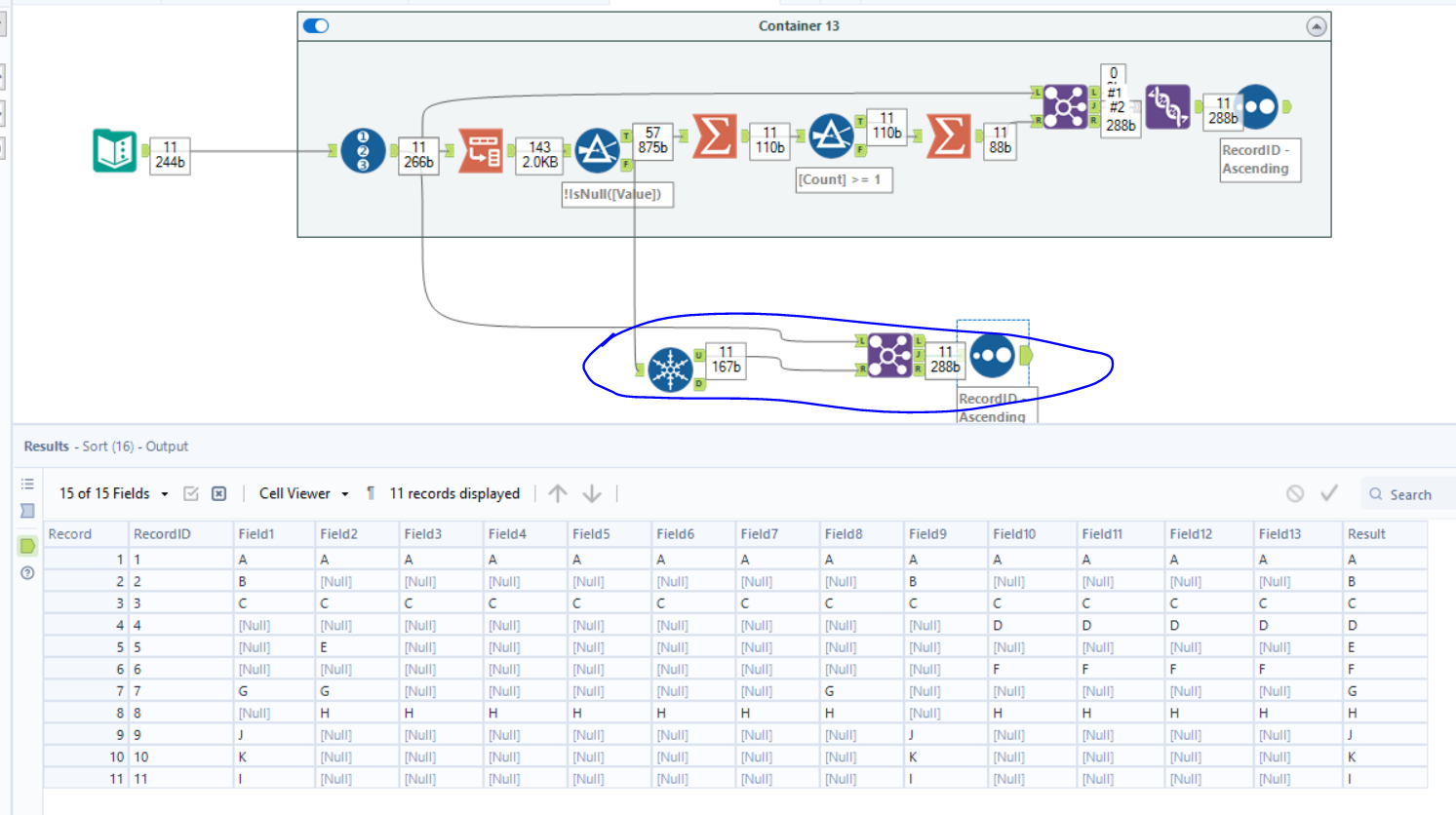Screen dimensions: 1456x815
Task: Select the Input Data tool
Action: point(115,151)
